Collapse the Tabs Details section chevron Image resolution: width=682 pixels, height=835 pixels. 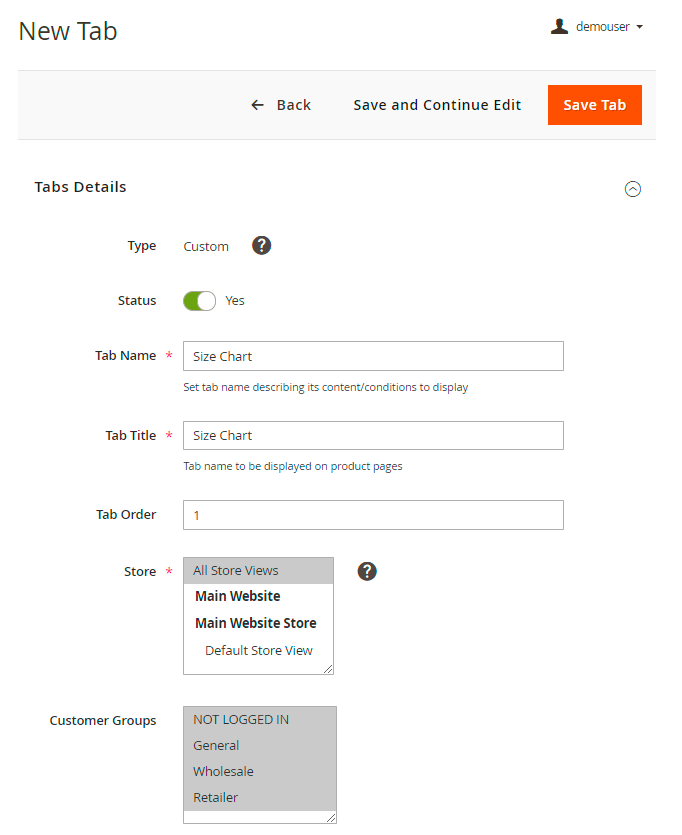click(x=632, y=188)
